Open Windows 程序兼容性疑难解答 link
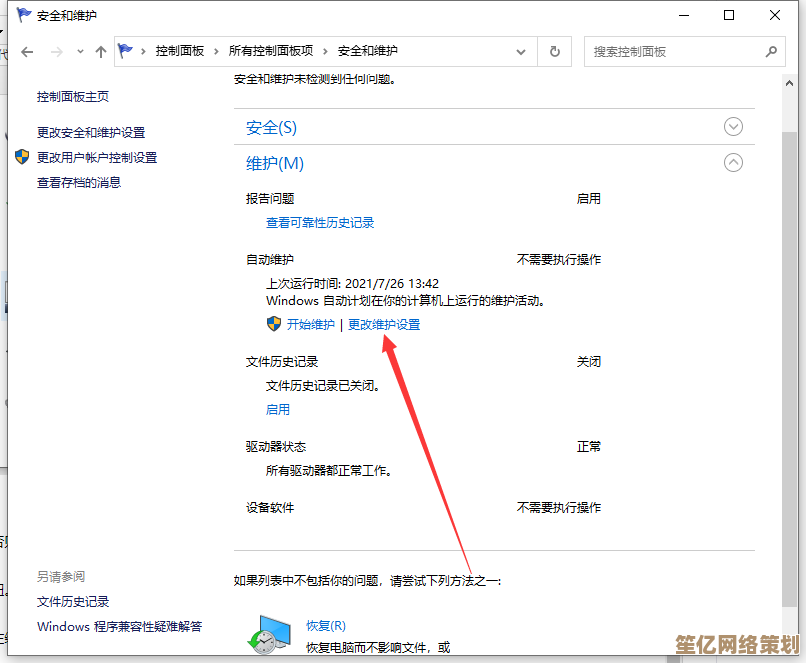Viewport: 806px width, 663px height. click(x=120, y=627)
